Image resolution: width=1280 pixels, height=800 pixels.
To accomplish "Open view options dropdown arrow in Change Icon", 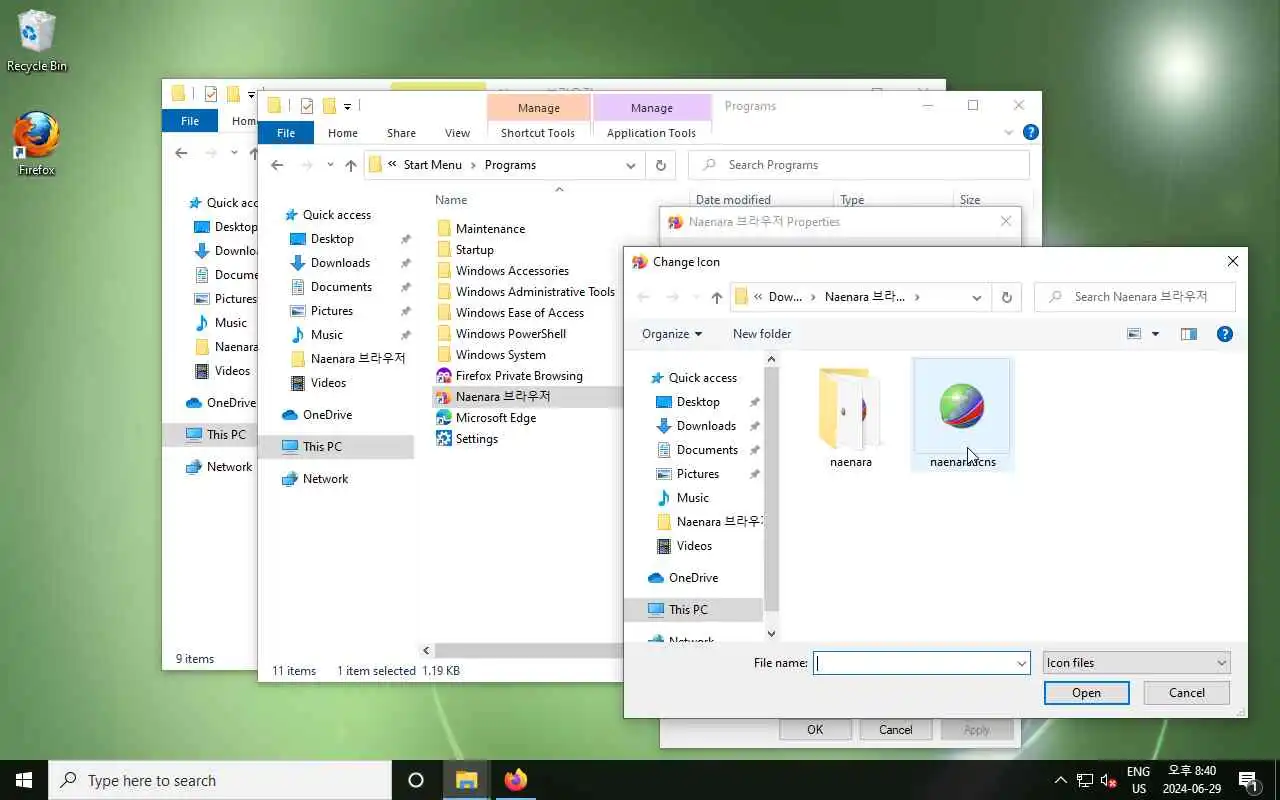I will [x=1155, y=334].
